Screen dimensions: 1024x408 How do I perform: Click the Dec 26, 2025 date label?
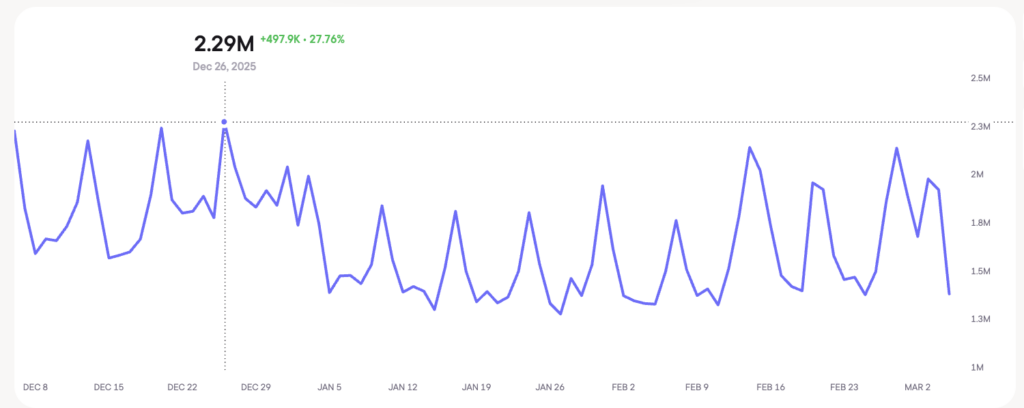click(225, 67)
